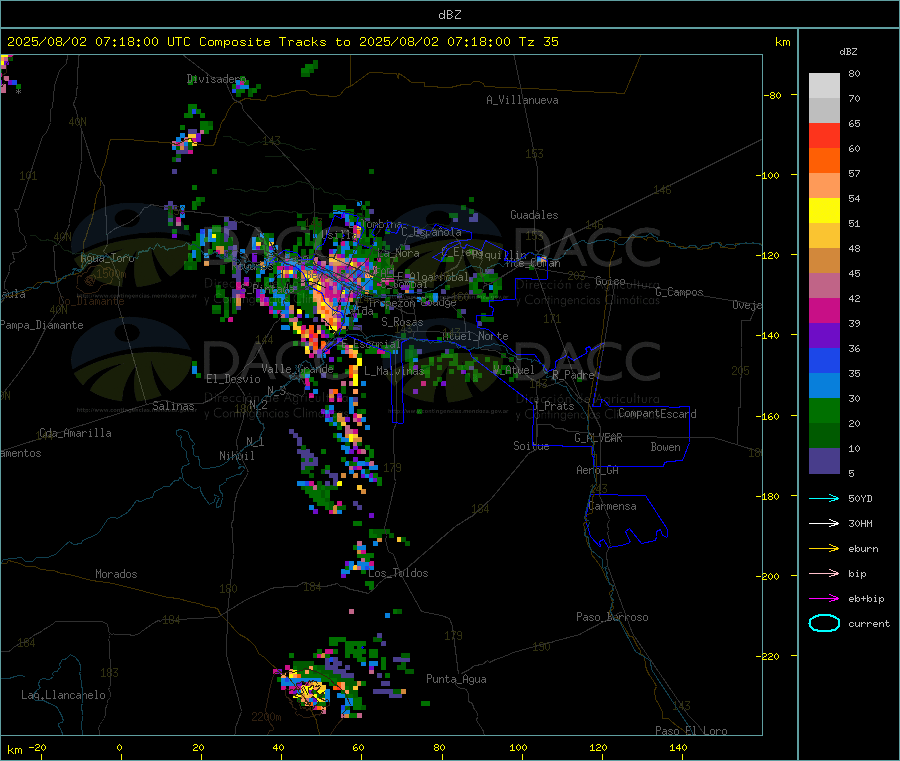Screen dimensions: 900x761
Task: Click the dBZ title at the top
Action: pos(449,15)
